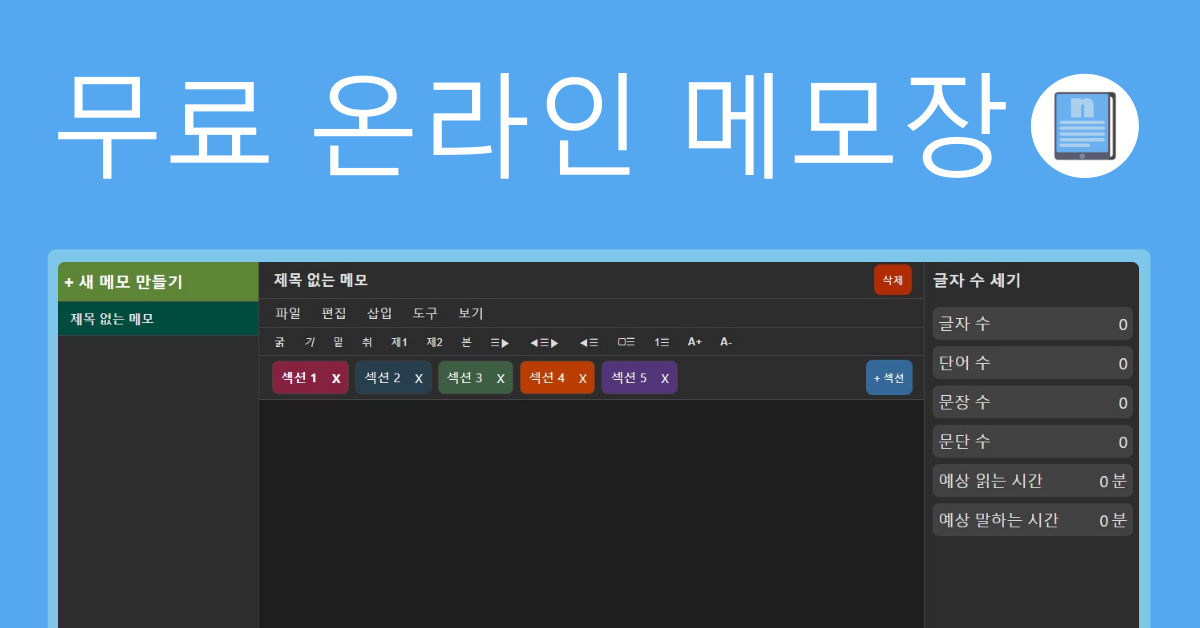Click the alignment icon with left-pointing arrow

pyautogui.click(x=589, y=342)
